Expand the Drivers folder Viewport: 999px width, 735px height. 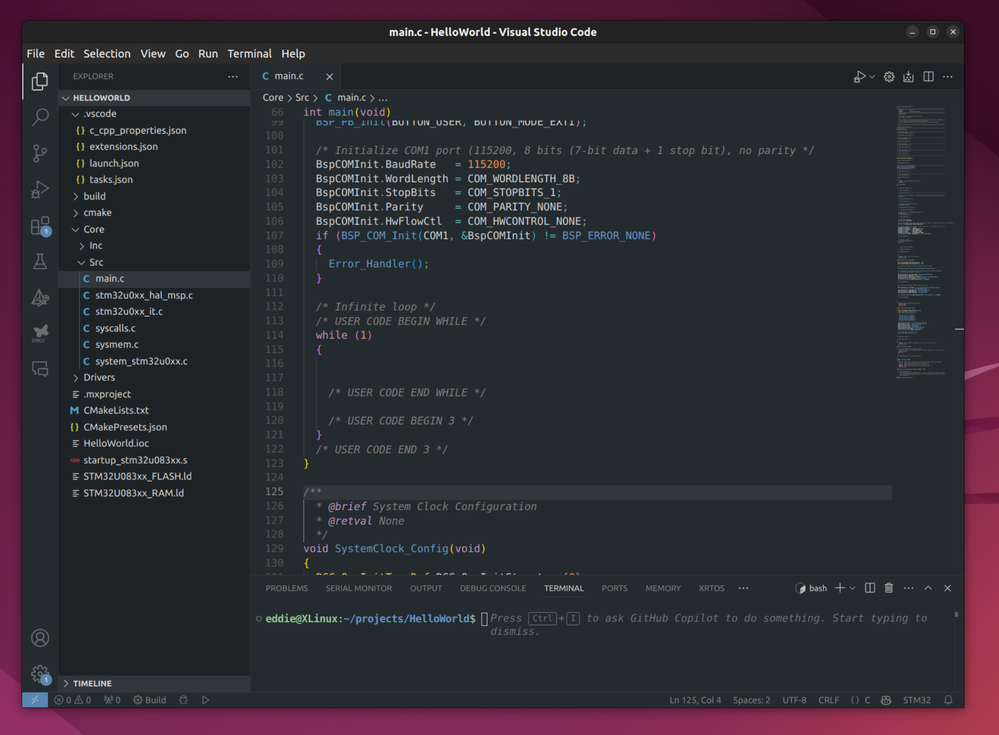[x=99, y=377]
